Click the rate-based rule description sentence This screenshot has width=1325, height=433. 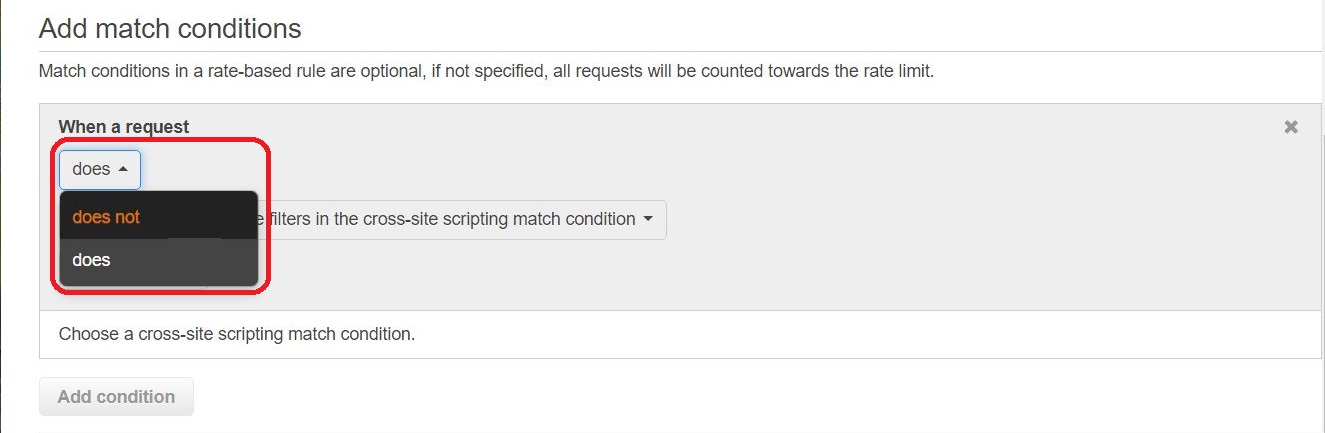486,72
